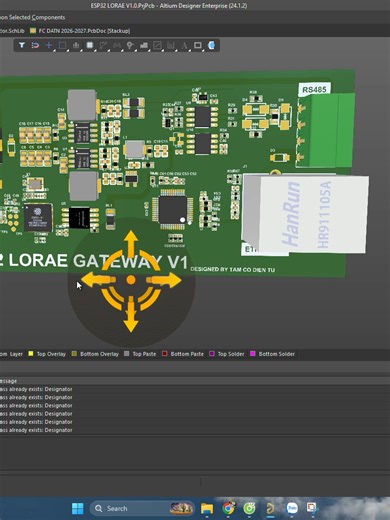The image size is (390, 520).
Task: Select the rectangle region tool
Action: tap(198, 45)
